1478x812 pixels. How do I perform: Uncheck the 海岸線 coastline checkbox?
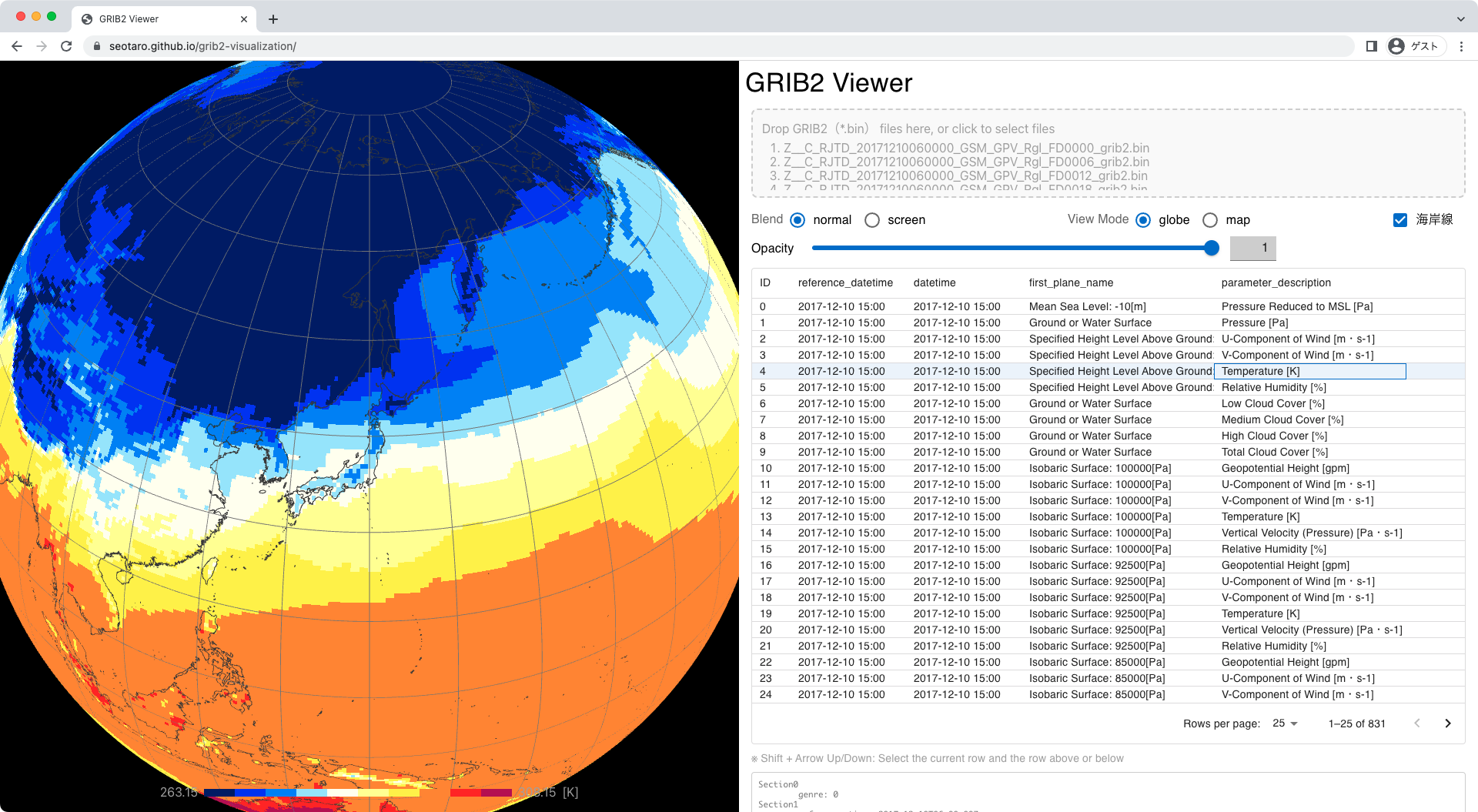coord(1399,219)
